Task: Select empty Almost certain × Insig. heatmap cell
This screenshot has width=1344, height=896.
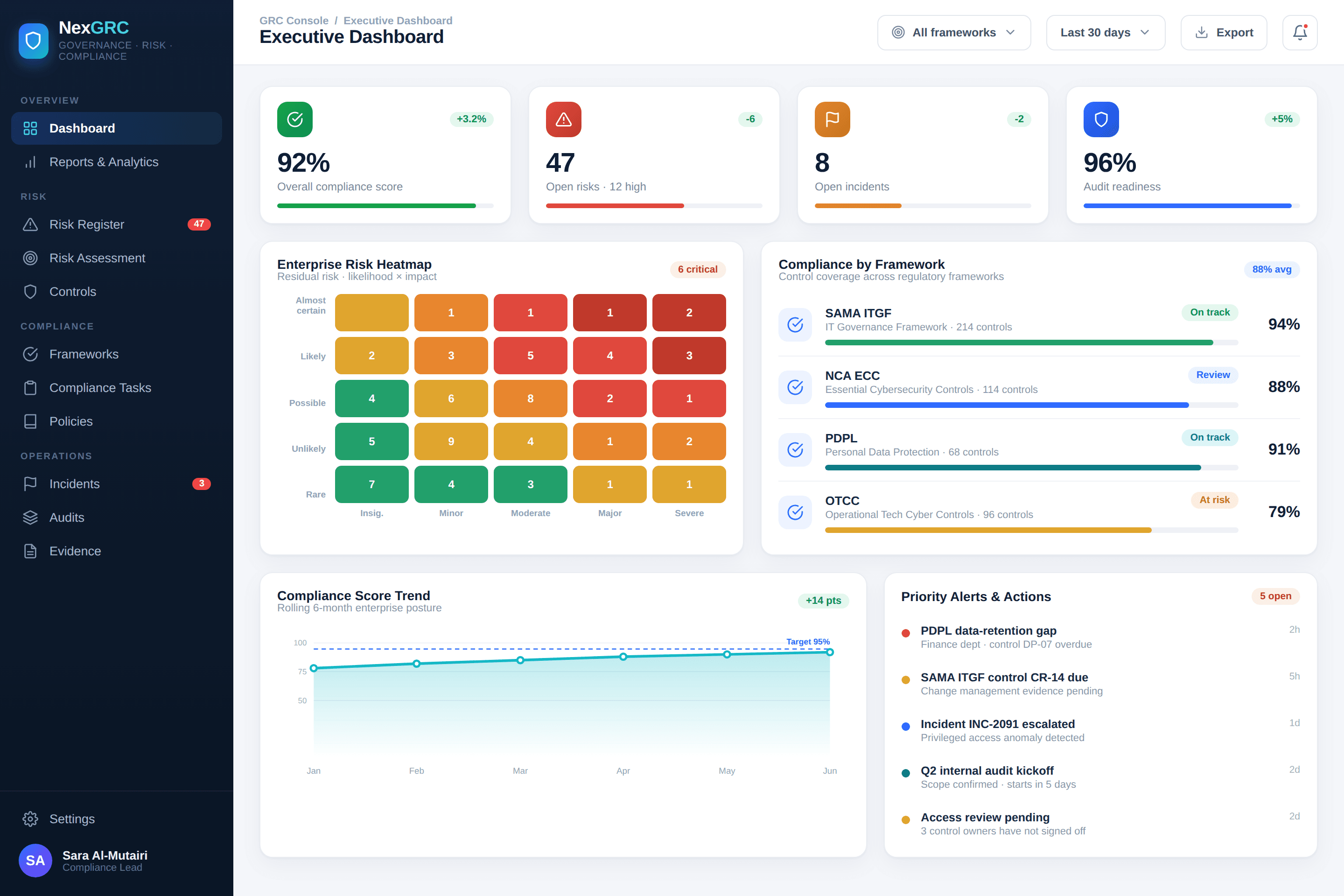Action: [x=371, y=313]
